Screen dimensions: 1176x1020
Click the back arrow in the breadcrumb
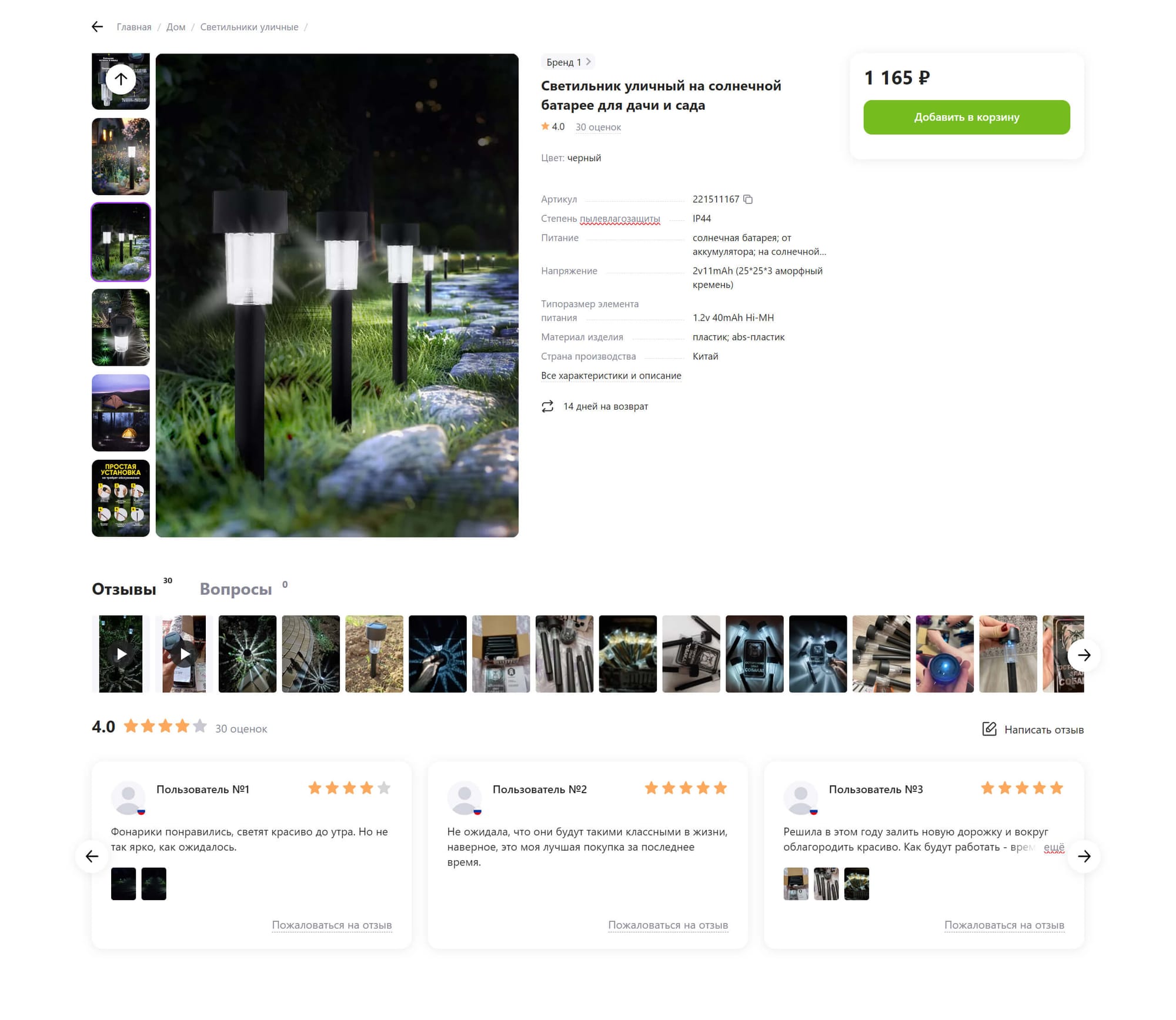pyautogui.click(x=98, y=26)
